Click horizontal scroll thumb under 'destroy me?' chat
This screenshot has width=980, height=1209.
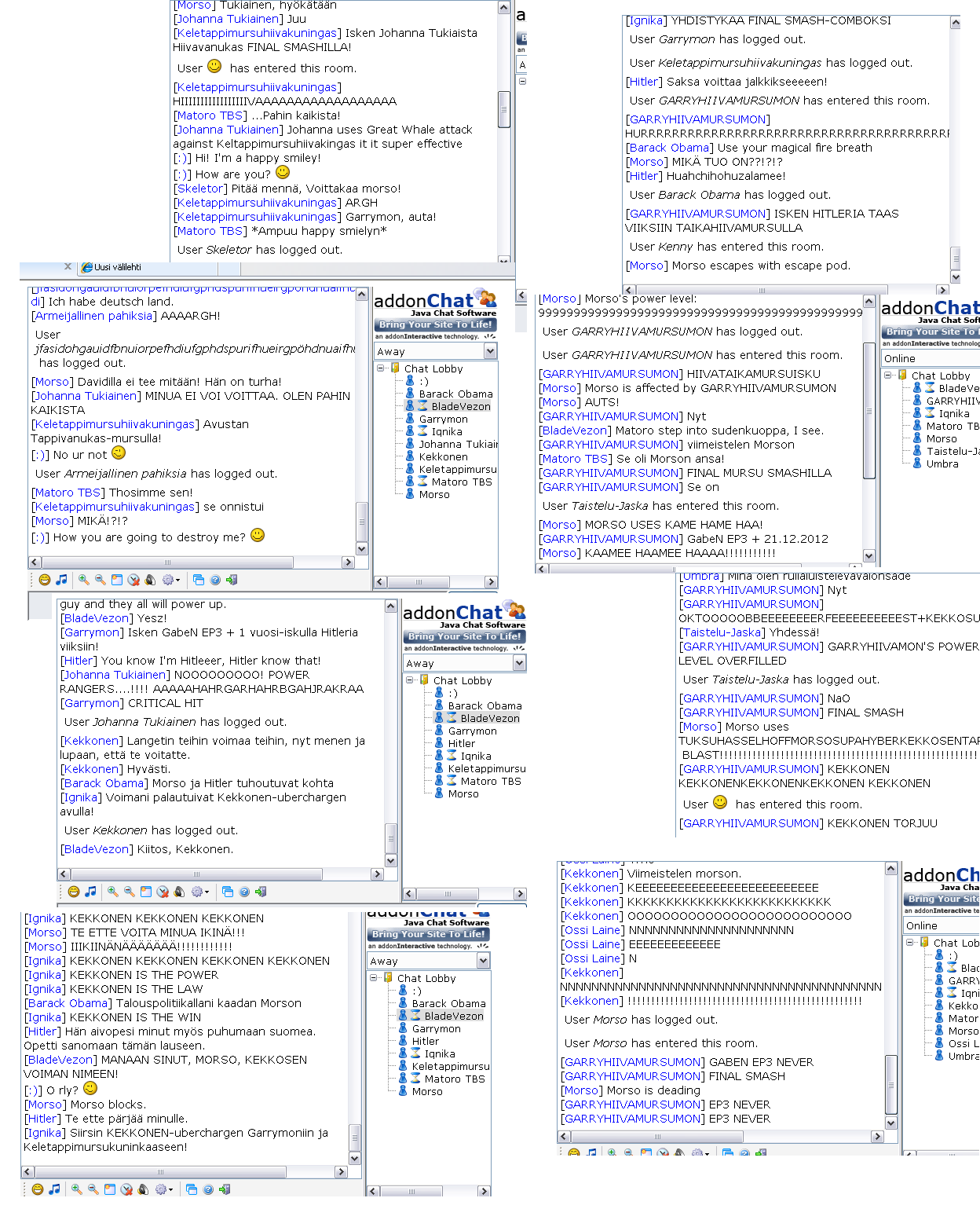coord(167,562)
